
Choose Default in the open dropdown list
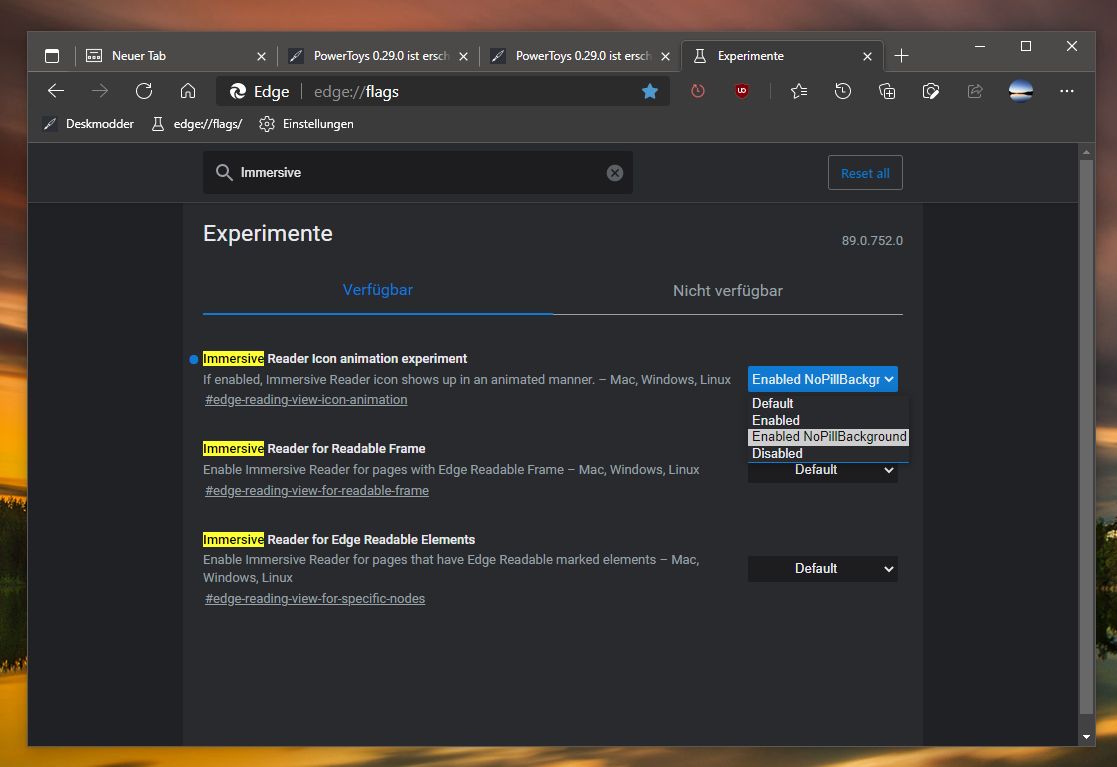(x=828, y=403)
